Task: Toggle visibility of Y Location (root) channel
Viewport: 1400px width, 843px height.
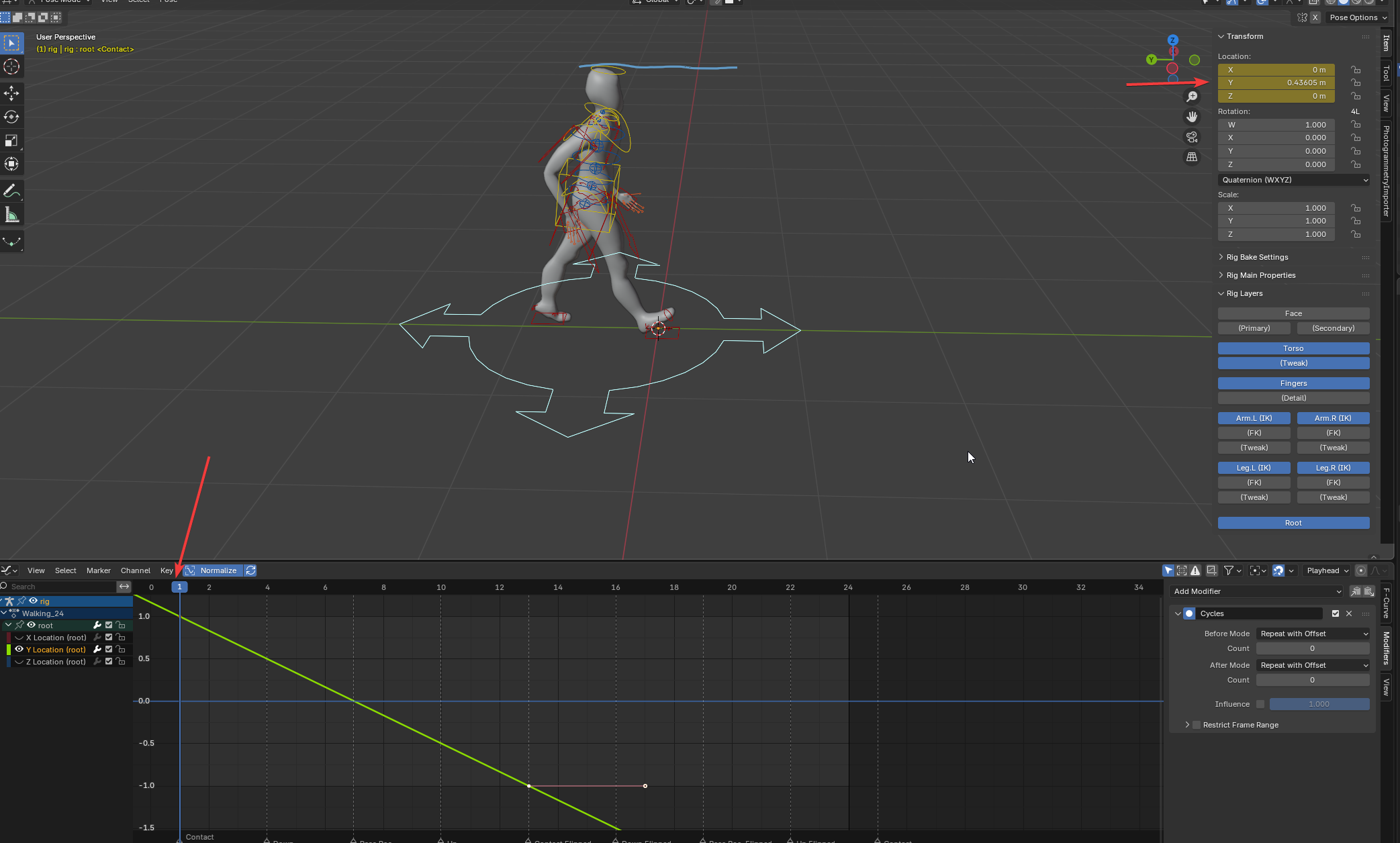Action: (19, 649)
